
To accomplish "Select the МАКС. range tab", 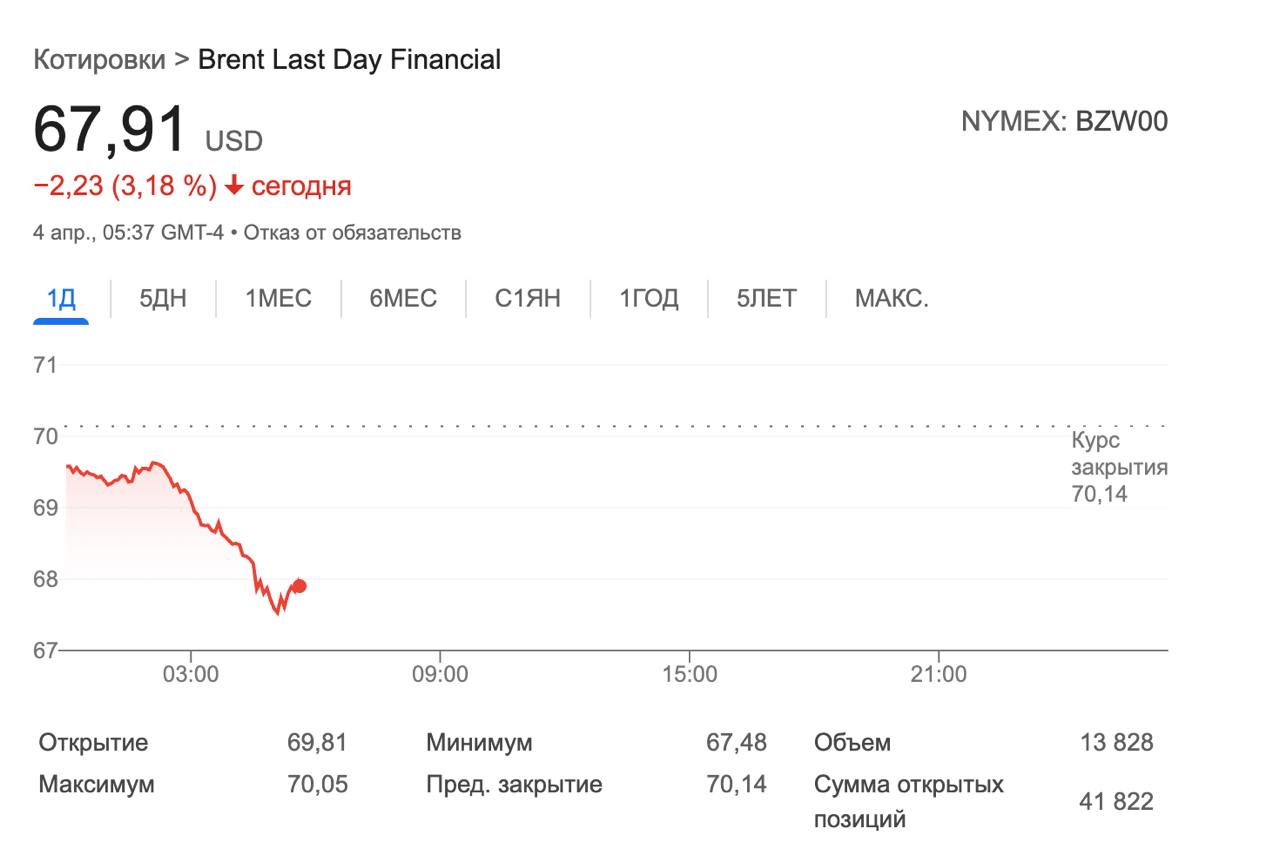I will point(891,298).
